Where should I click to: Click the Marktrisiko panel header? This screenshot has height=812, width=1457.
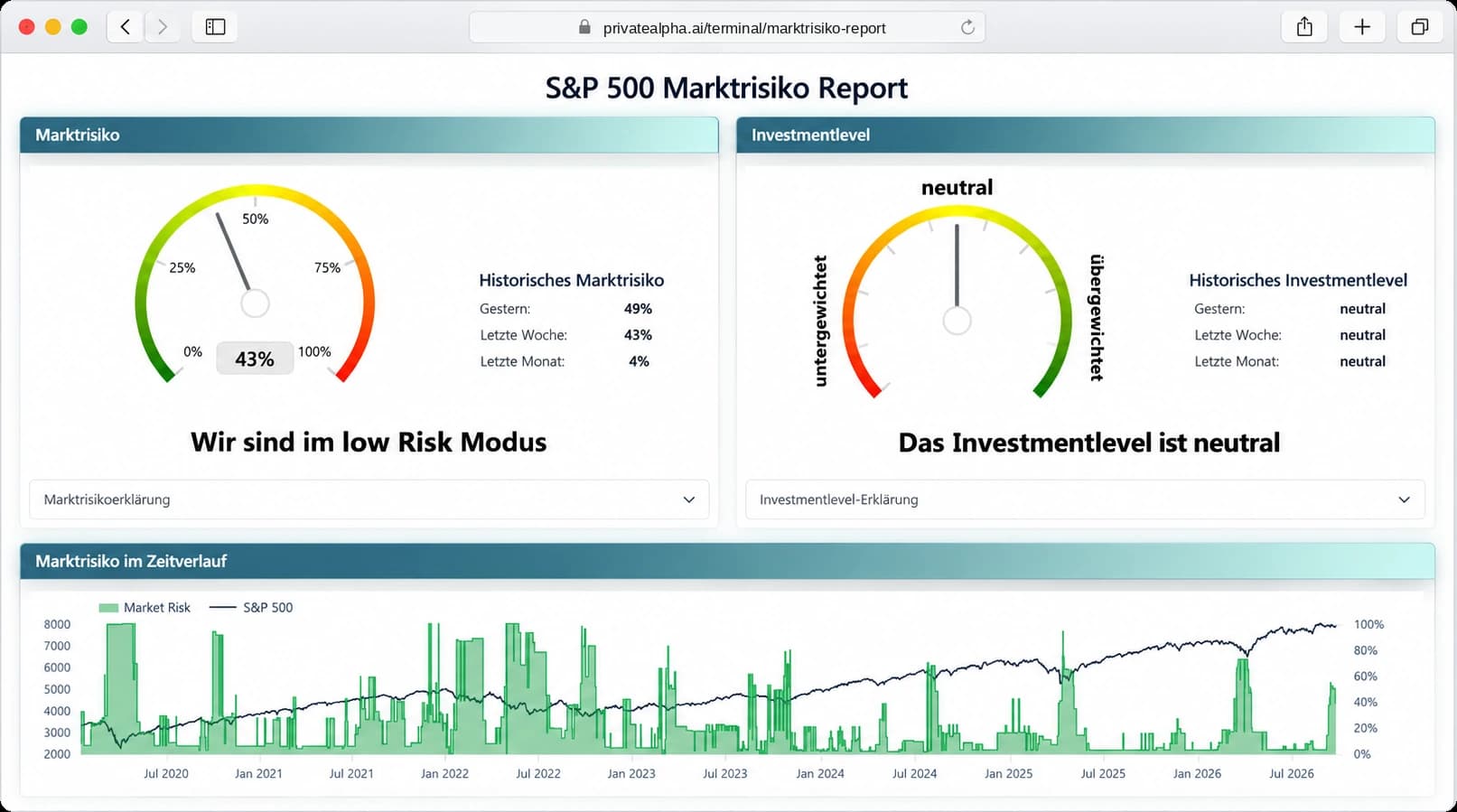click(x=369, y=135)
